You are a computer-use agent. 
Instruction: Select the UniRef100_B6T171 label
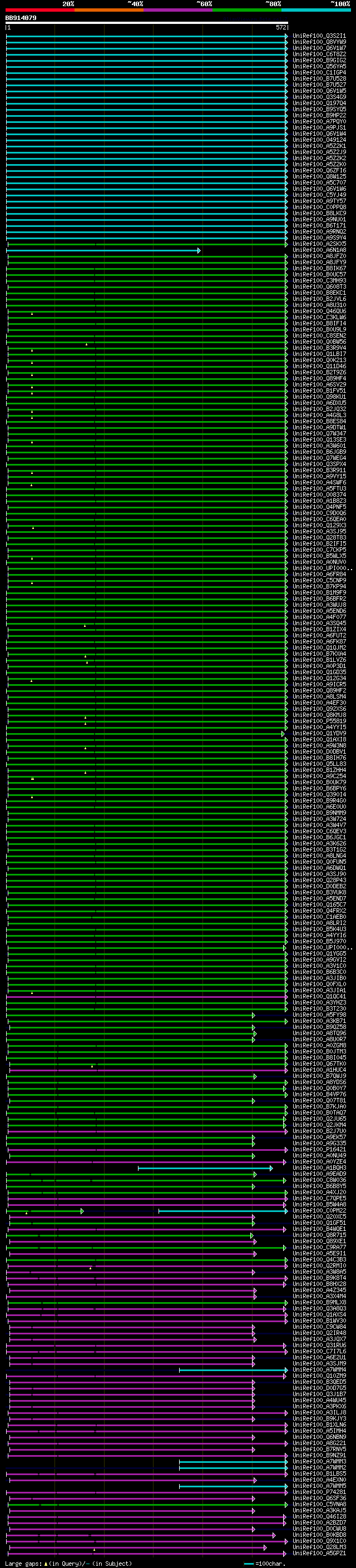tap(319, 225)
